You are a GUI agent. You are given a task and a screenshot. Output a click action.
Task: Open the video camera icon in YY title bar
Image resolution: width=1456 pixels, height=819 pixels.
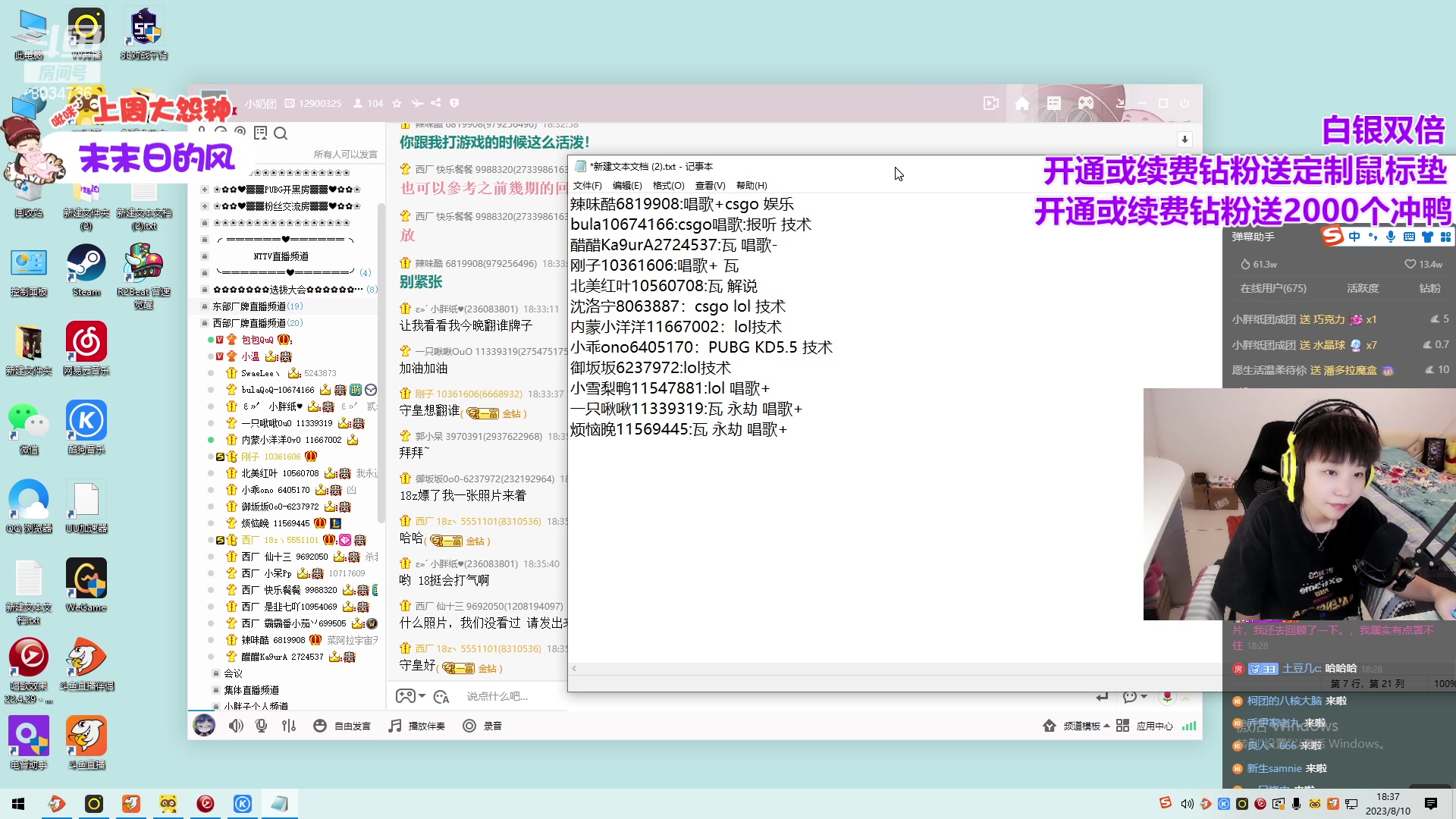(990, 103)
